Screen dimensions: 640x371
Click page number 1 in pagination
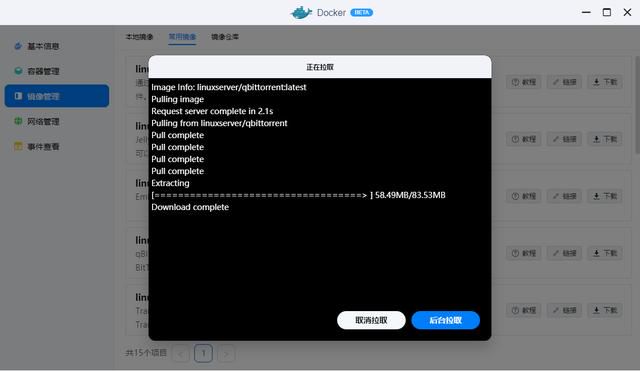click(203, 353)
